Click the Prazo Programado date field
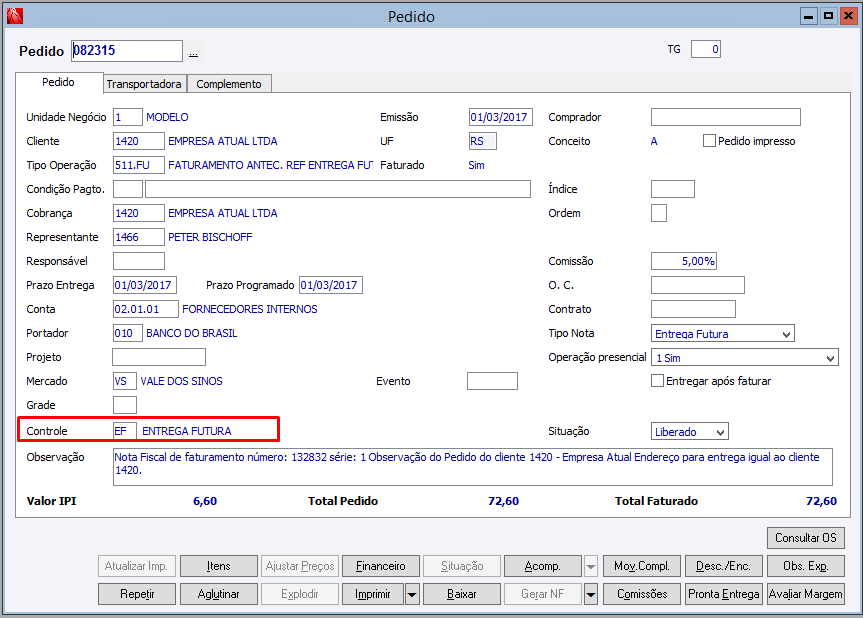The height and width of the screenshot is (618, 863). point(331,285)
